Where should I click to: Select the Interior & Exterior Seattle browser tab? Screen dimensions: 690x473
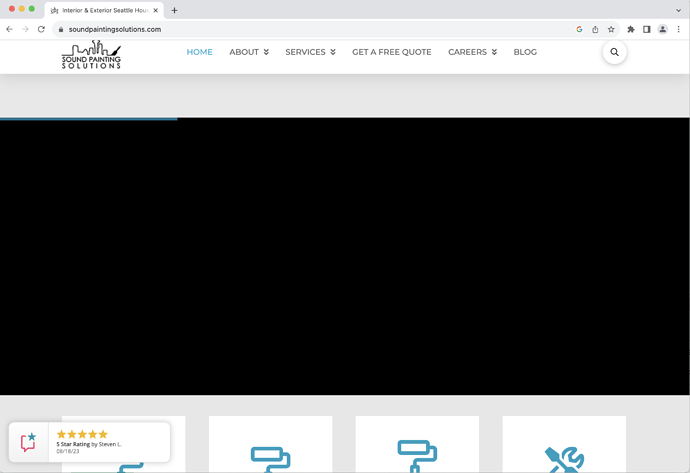104,10
